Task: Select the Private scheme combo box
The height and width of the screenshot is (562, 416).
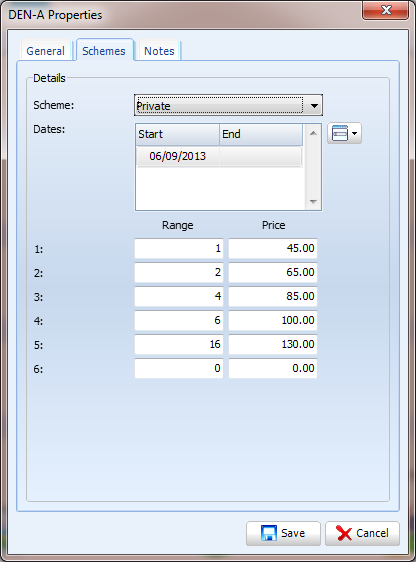Action: (x=228, y=105)
